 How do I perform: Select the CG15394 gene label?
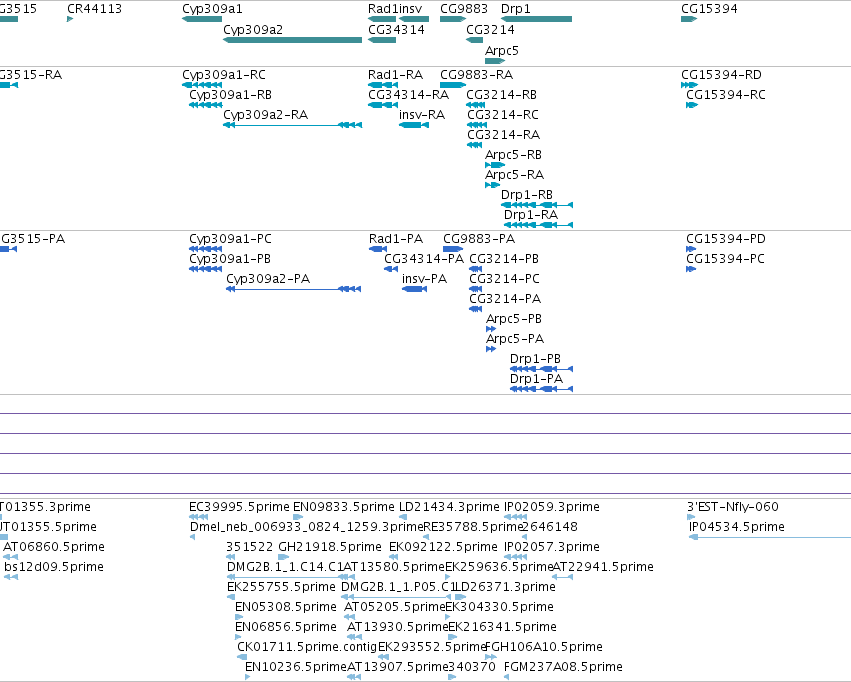tap(709, 9)
